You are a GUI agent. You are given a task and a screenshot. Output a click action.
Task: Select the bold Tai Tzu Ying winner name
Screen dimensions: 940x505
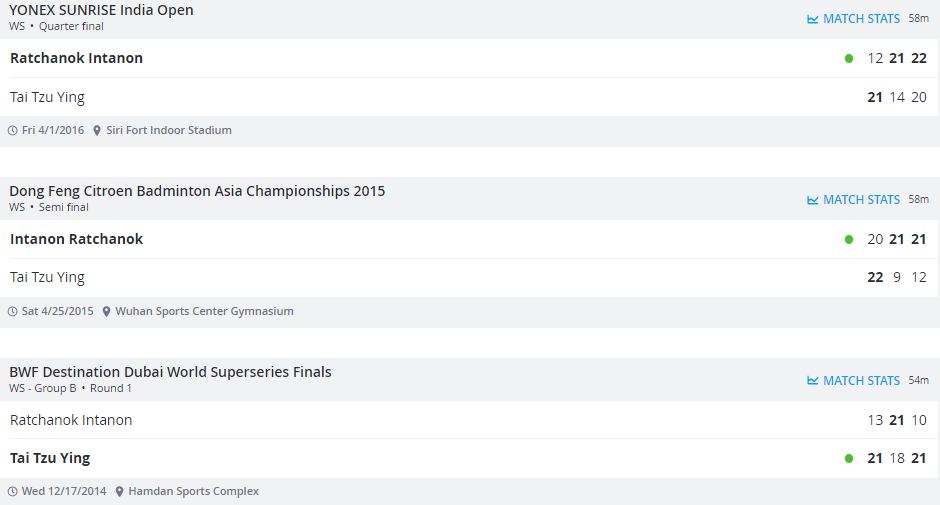click(x=50, y=458)
